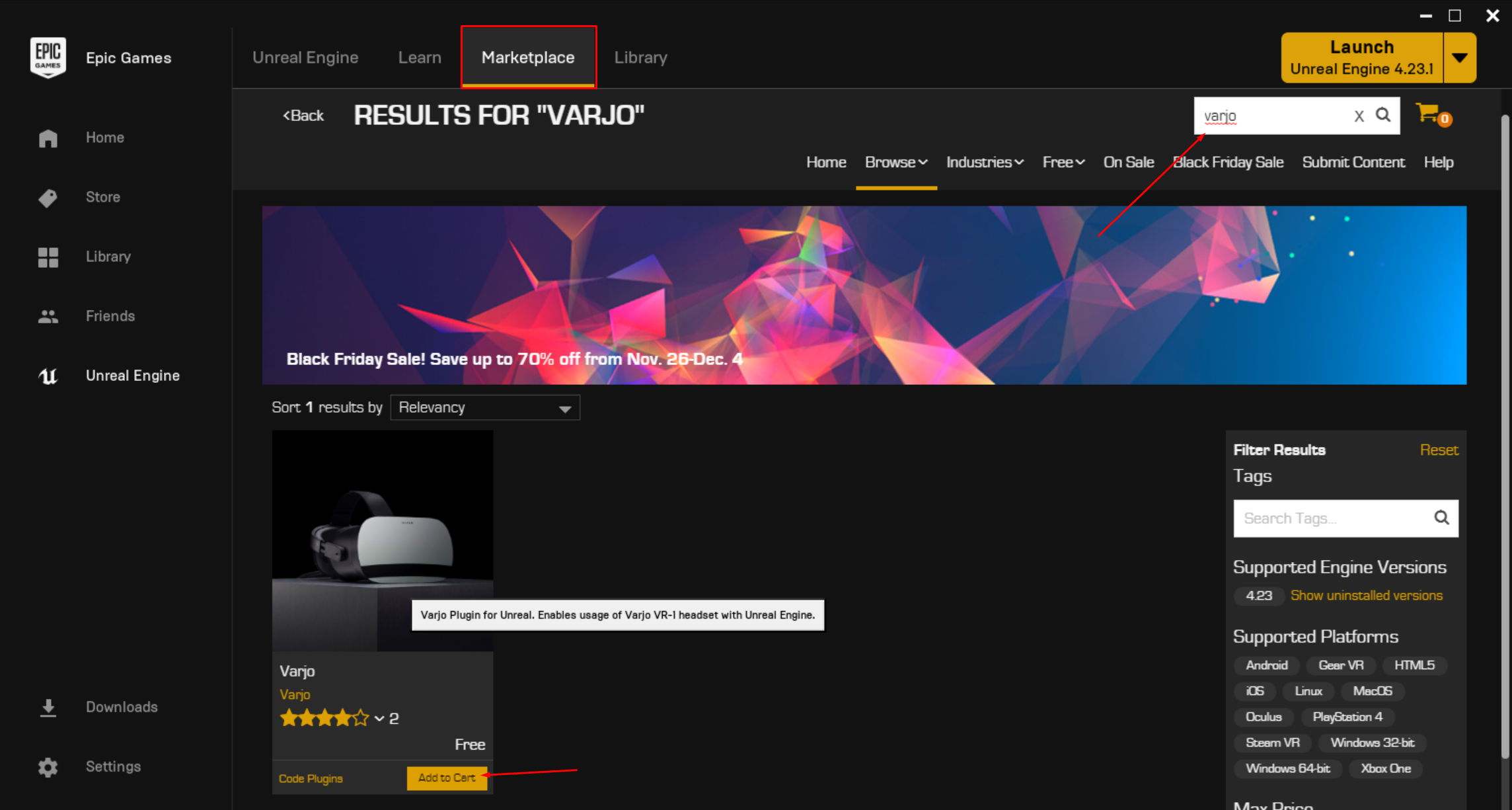Toggle the Steam VR platform filter
The height and width of the screenshot is (810, 1512).
point(1272,743)
